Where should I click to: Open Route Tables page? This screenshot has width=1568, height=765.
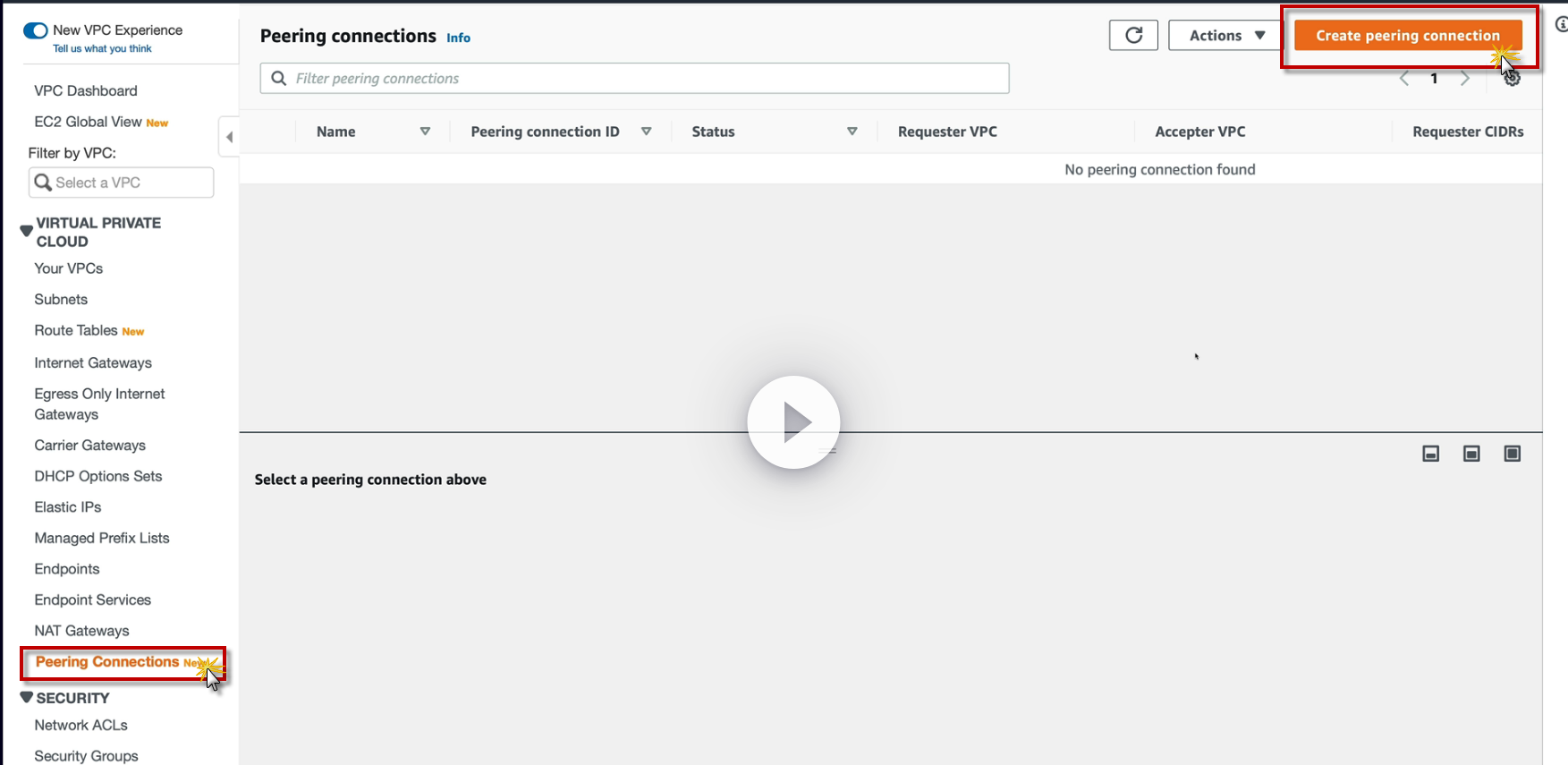76,330
